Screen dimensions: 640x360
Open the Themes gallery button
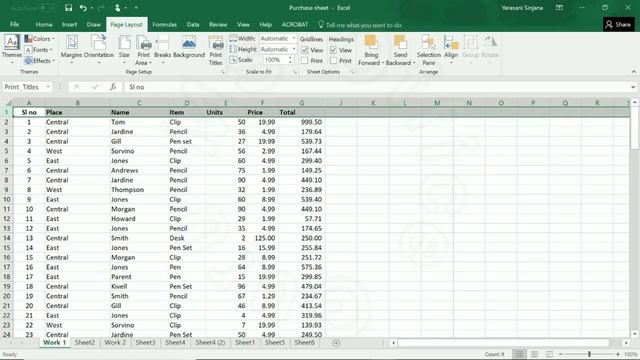click(11, 50)
